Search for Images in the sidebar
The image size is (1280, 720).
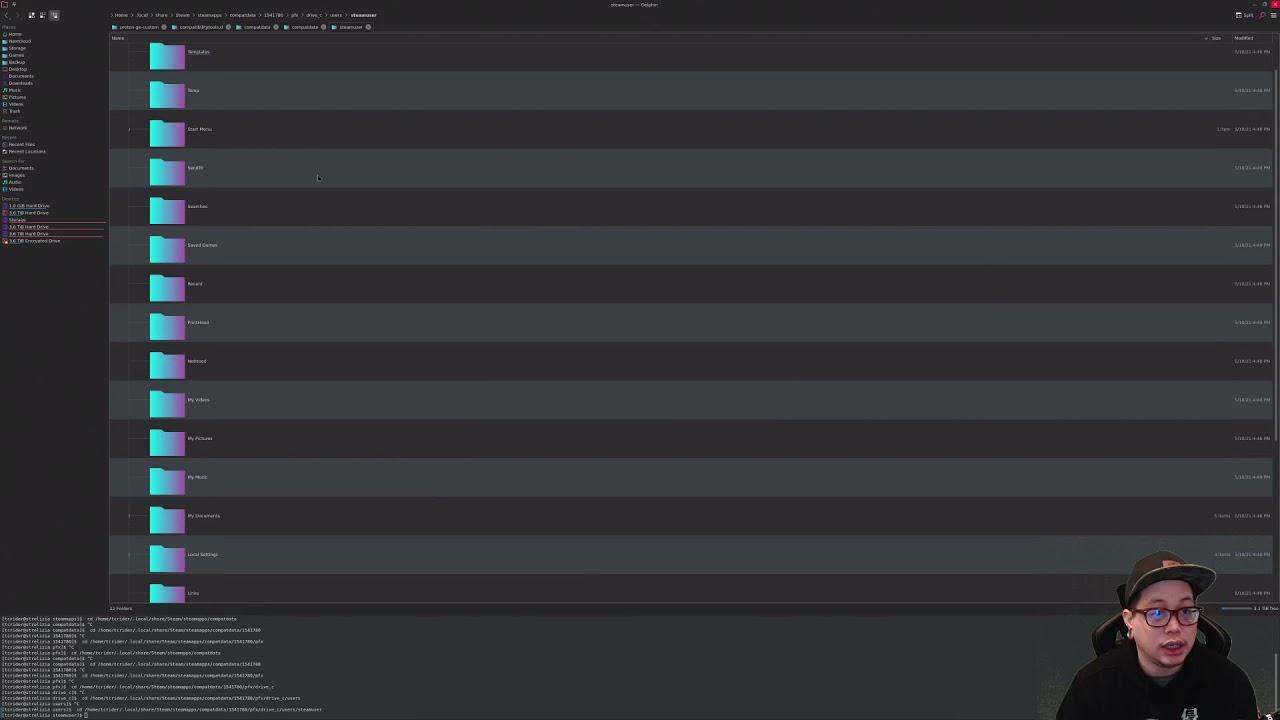(16, 175)
